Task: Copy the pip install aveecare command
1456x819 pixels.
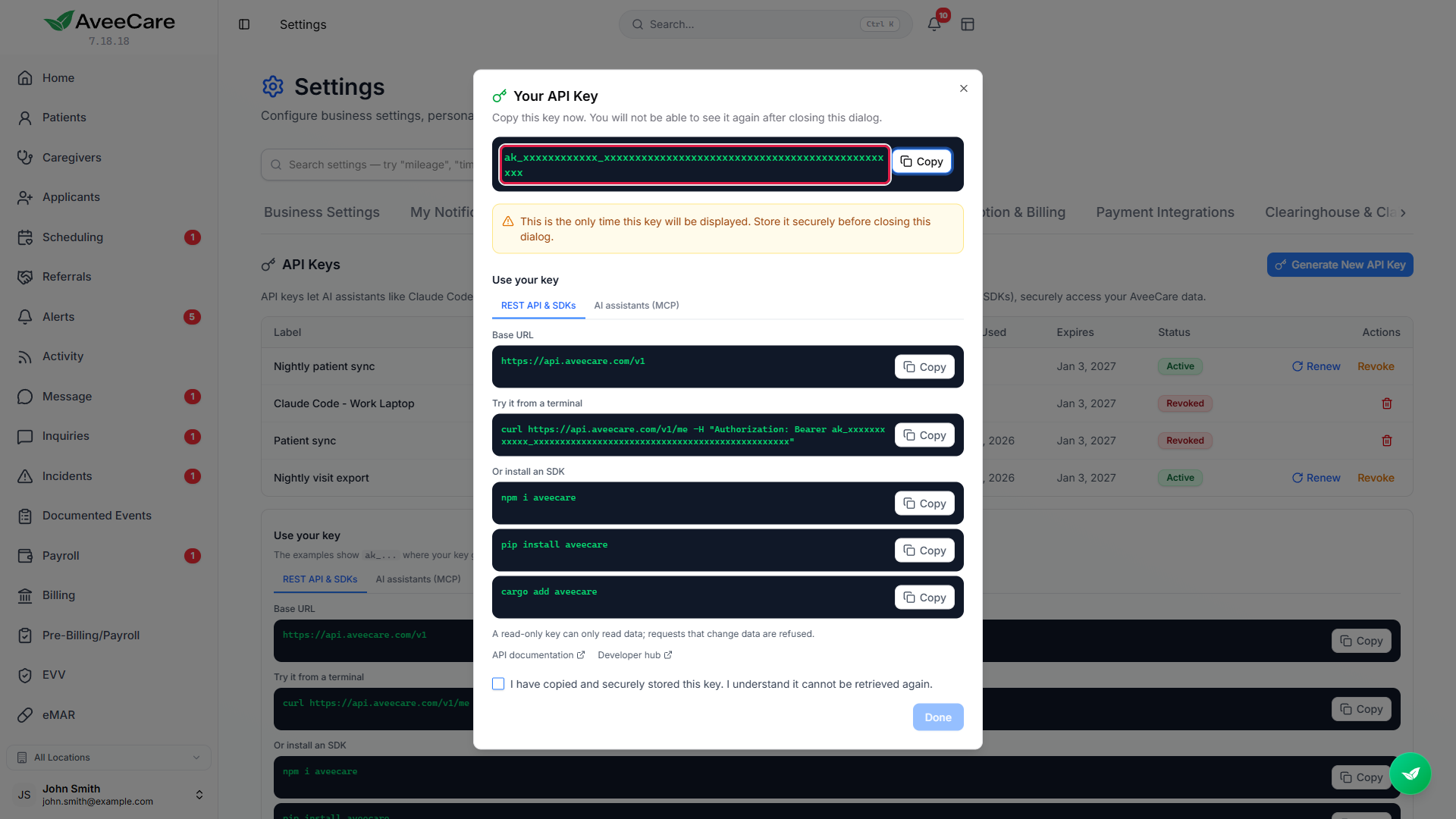Action: [924, 551]
